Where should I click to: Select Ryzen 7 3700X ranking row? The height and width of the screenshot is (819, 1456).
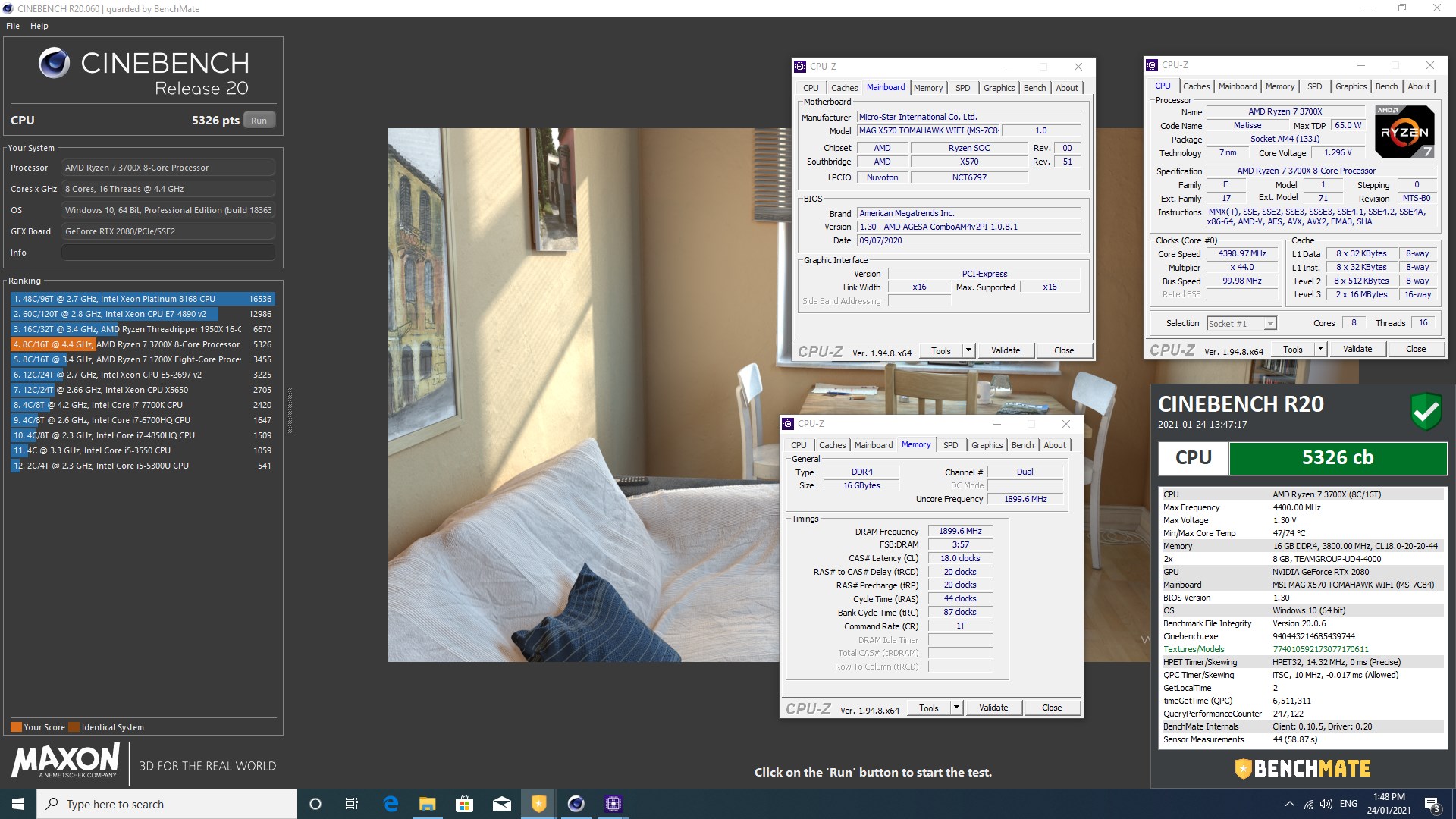(142, 344)
